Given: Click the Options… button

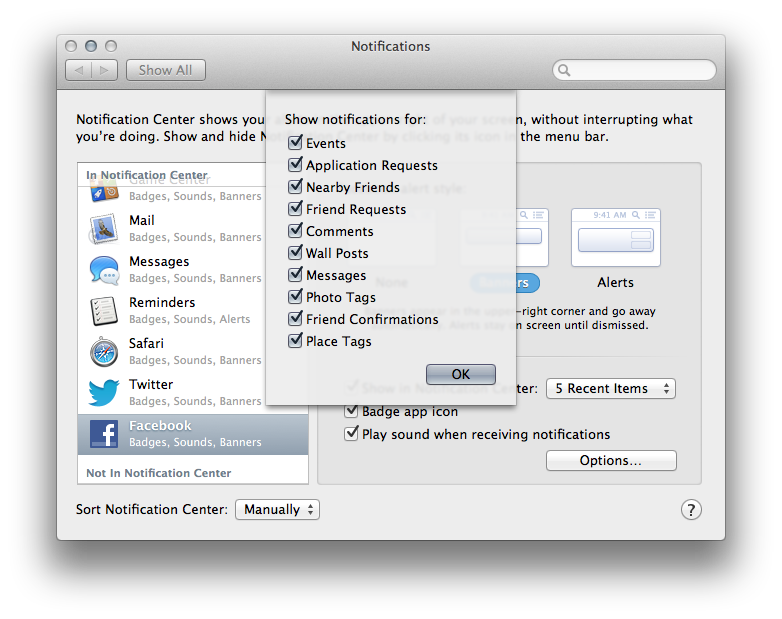Looking at the screenshot, I should tap(611, 460).
